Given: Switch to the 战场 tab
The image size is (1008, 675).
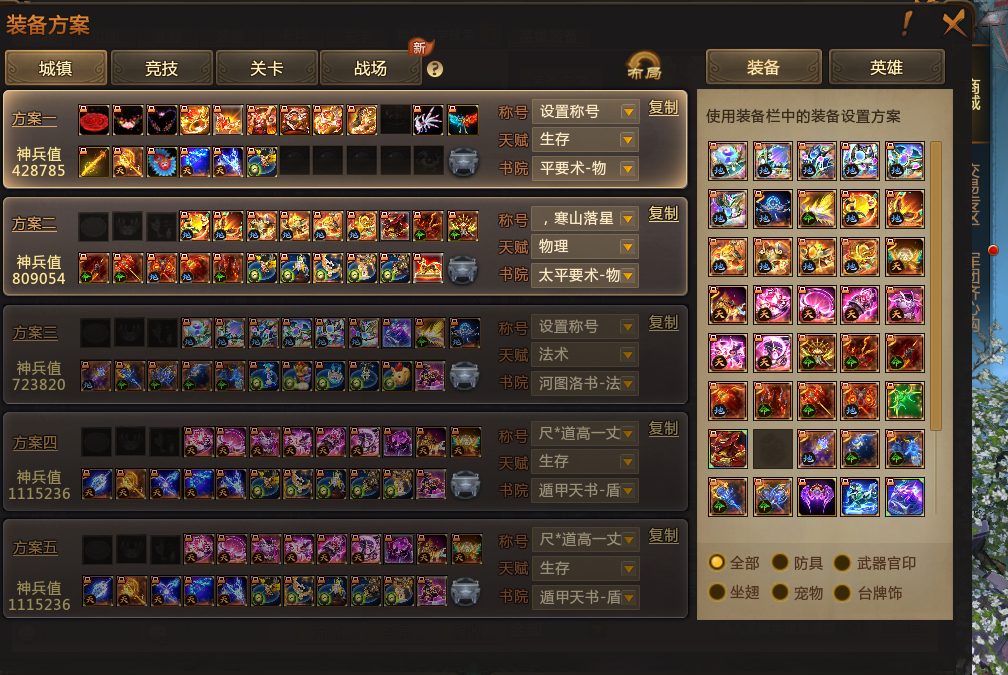Looking at the screenshot, I should [x=370, y=68].
